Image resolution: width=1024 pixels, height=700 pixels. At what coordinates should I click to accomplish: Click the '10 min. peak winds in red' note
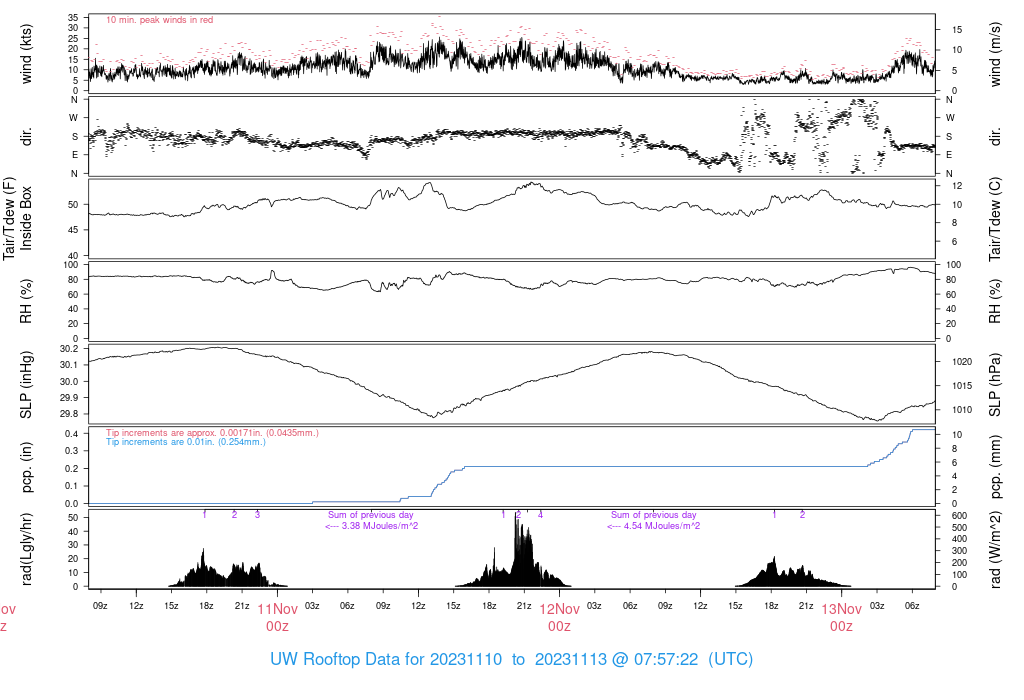click(x=159, y=20)
